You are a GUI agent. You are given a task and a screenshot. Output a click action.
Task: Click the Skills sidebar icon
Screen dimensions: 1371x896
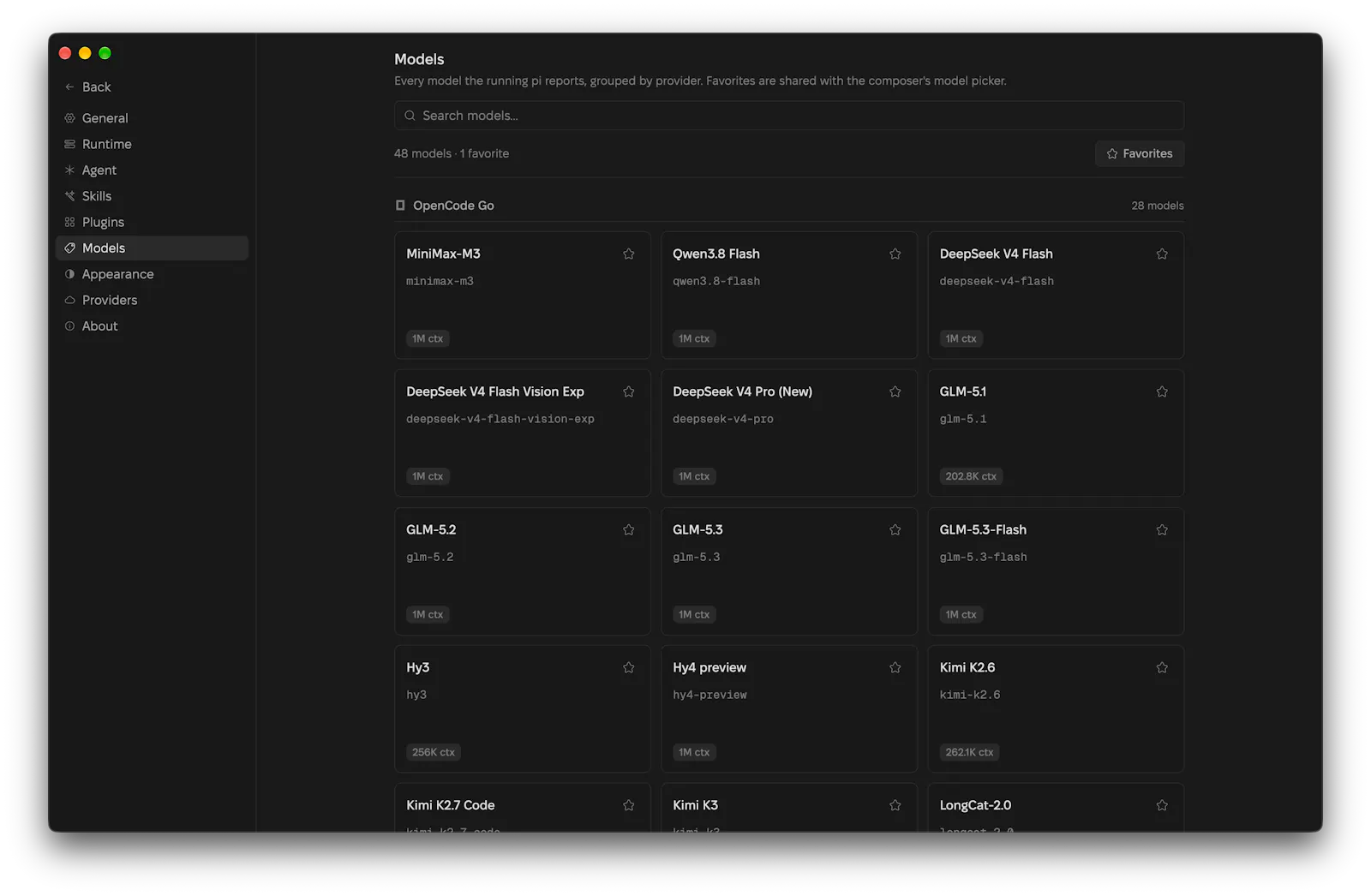pos(69,196)
